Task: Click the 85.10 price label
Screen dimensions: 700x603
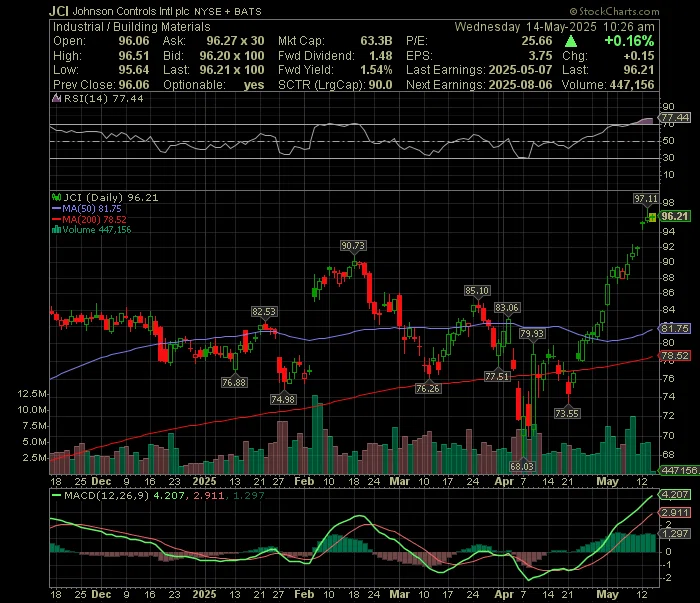Action: 477,291
